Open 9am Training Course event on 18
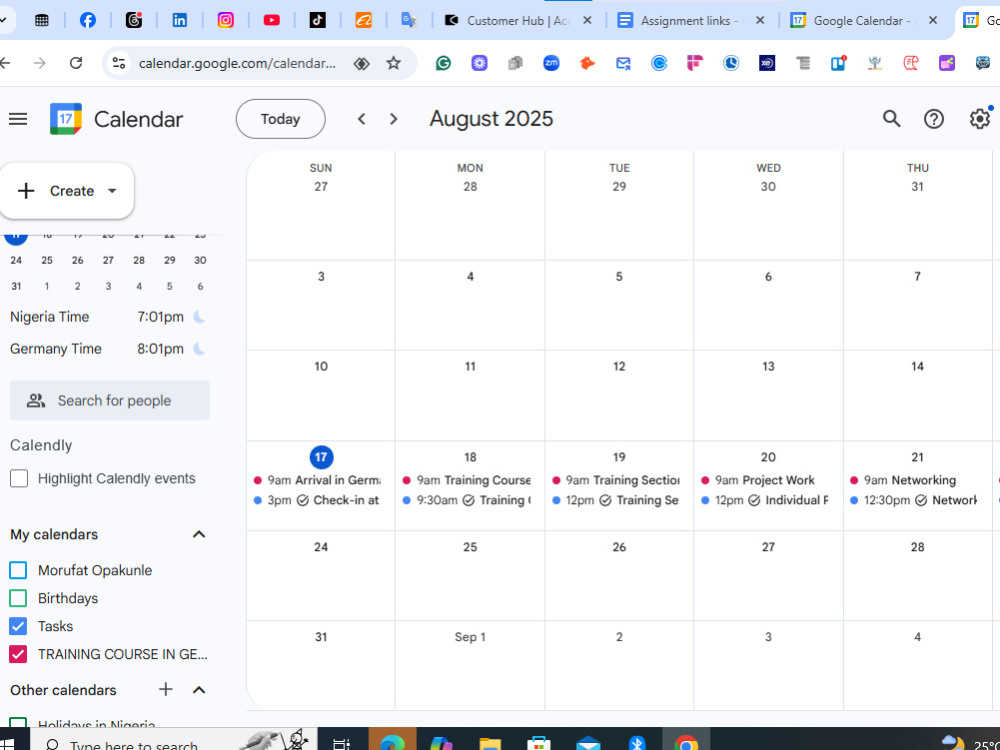Viewport: 1000px width, 750px height. click(x=467, y=480)
